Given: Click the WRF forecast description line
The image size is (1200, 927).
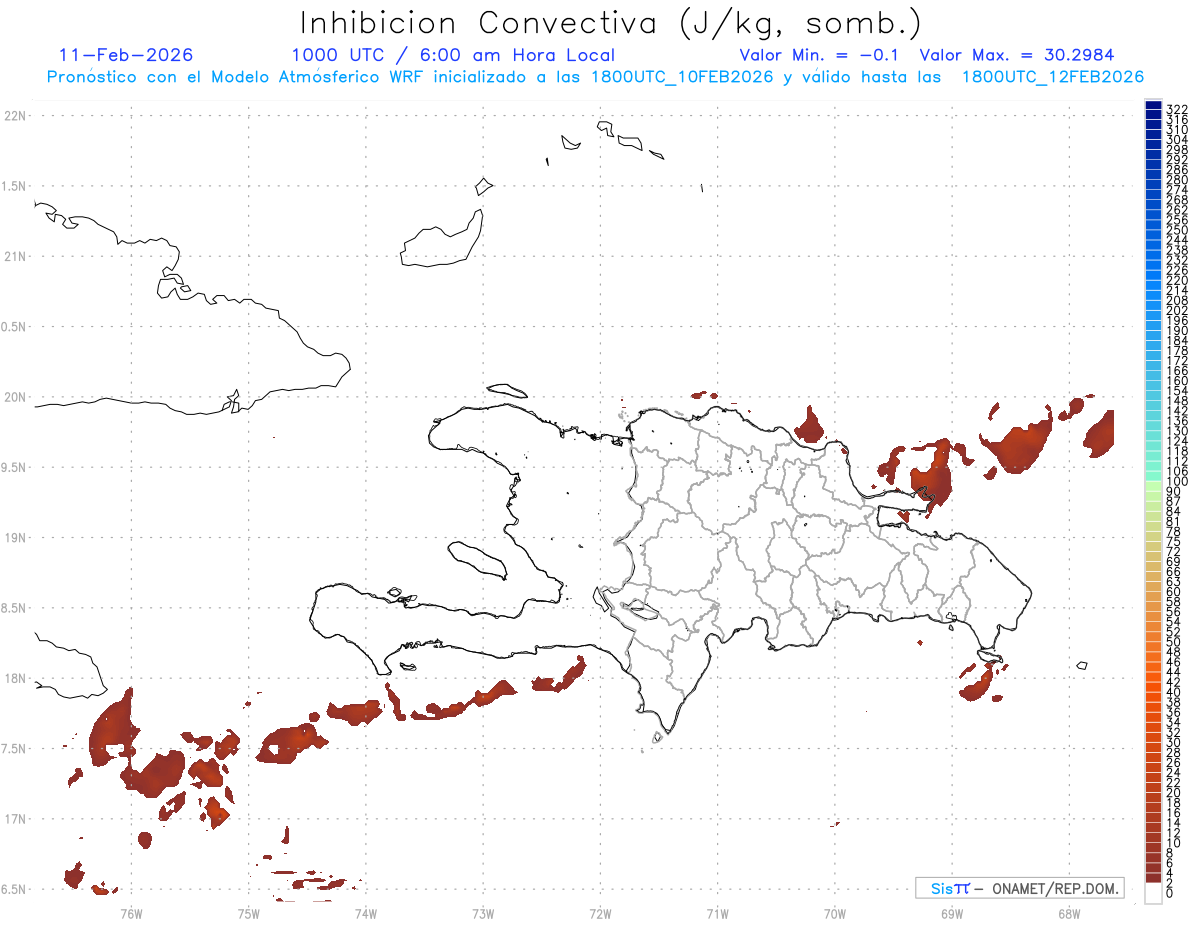Looking at the screenshot, I should pyautogui.click(x=596, y=77).
